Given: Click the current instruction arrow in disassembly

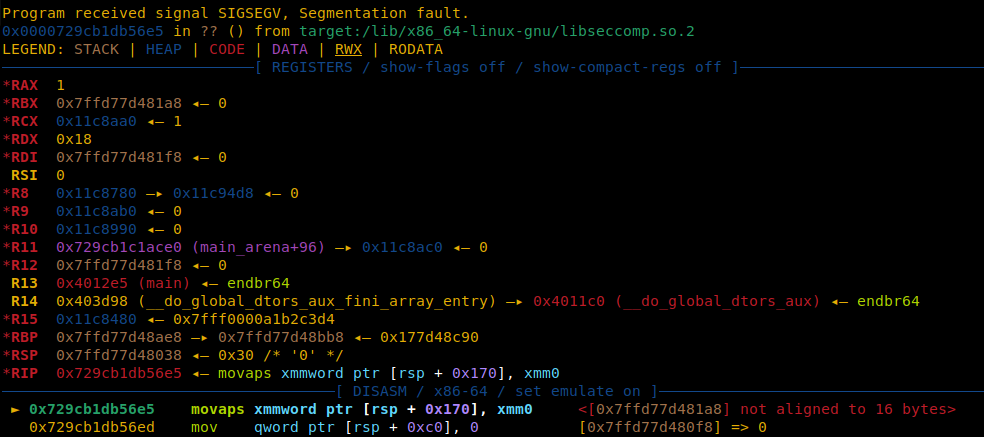Looking at the screenshot, I should click(x=15, y=409).
